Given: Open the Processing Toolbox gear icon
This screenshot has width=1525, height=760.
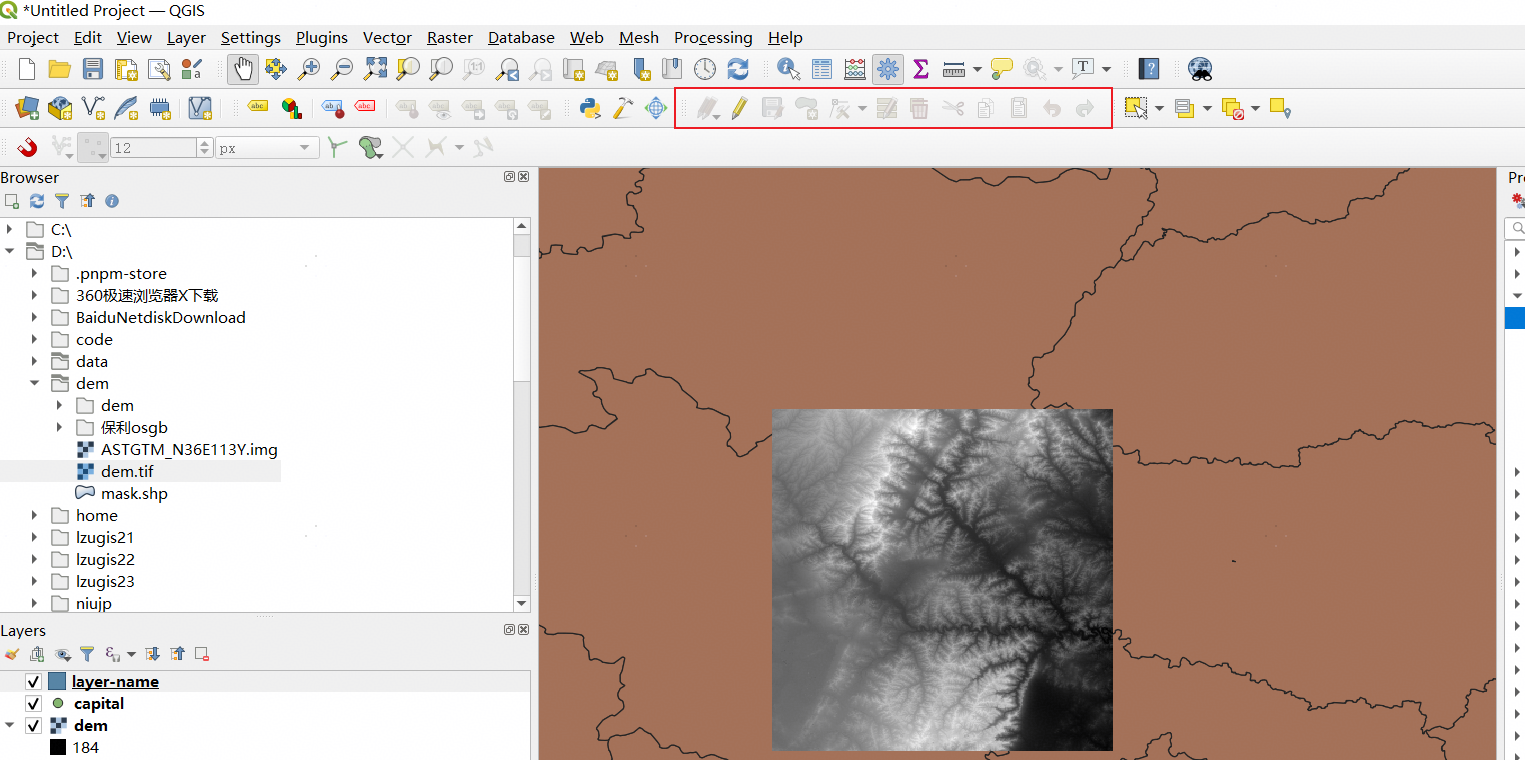Looking at the screenshot, I should [887, 69].
